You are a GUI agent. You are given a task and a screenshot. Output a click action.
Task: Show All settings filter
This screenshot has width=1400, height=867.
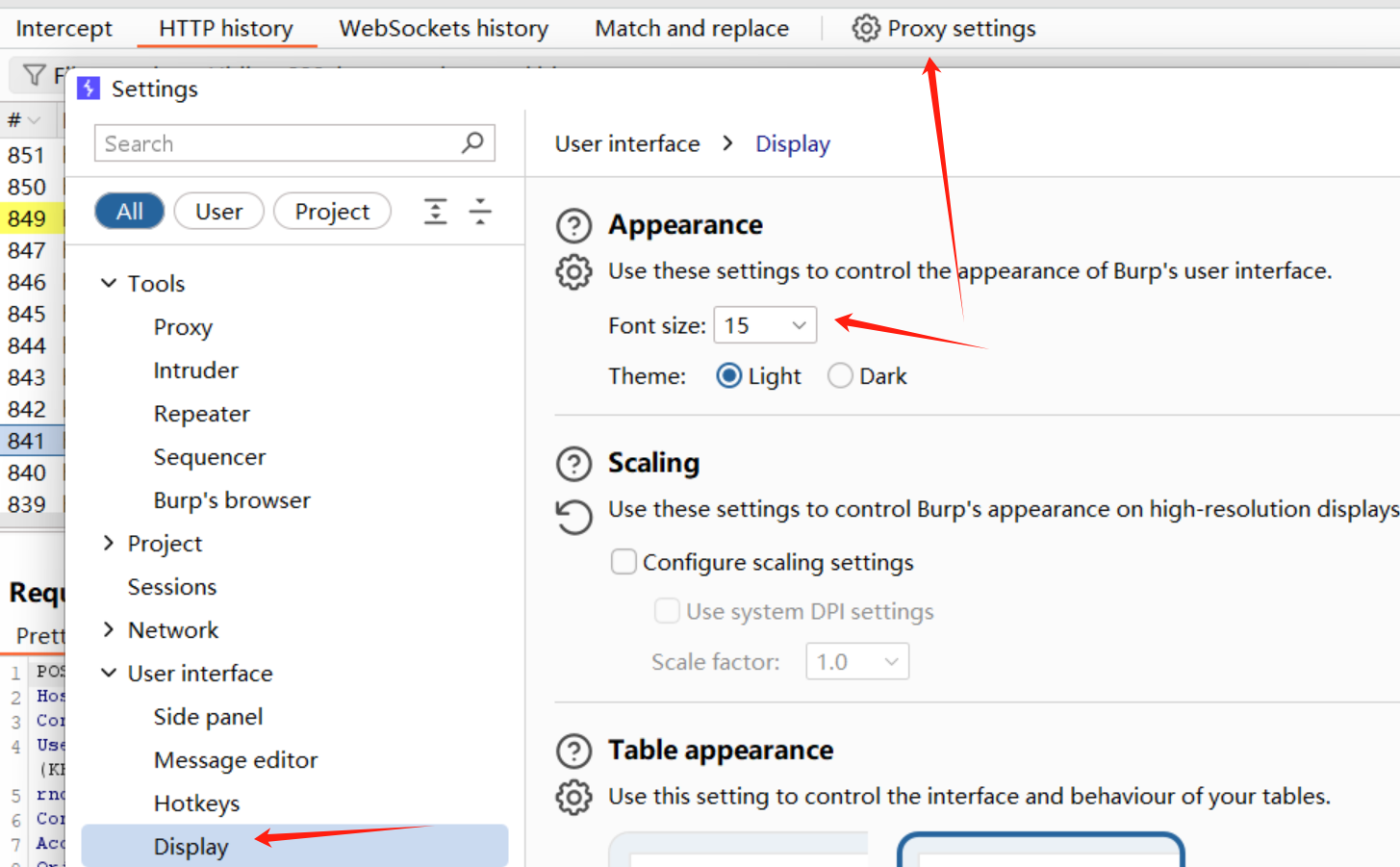(130, 211)
